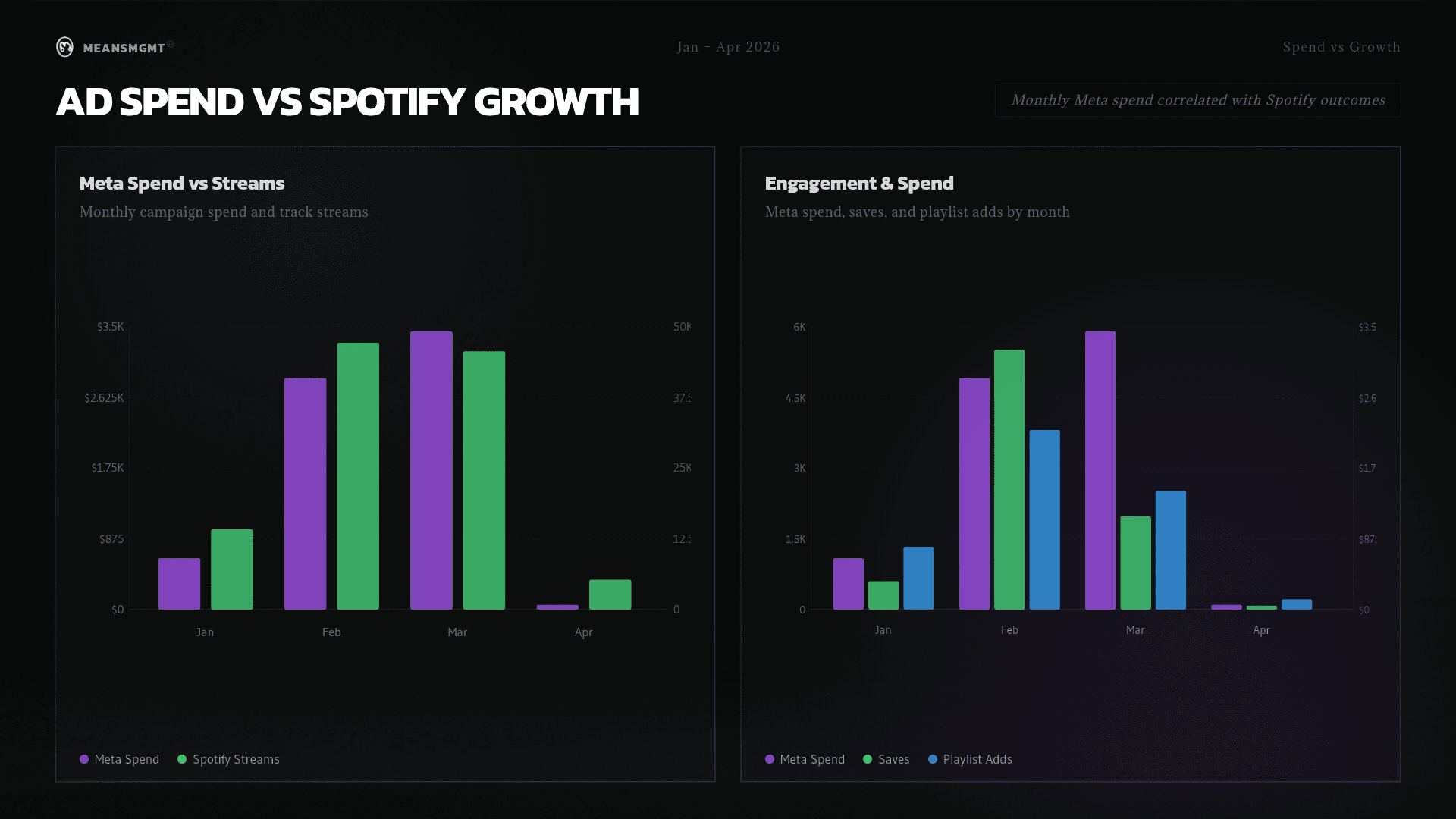This screenshot has height=819, width=1456.
Task: Click the purple Meta Spend legend dot (right chart)
Action: pyautogui.click(x=769, y=759)
